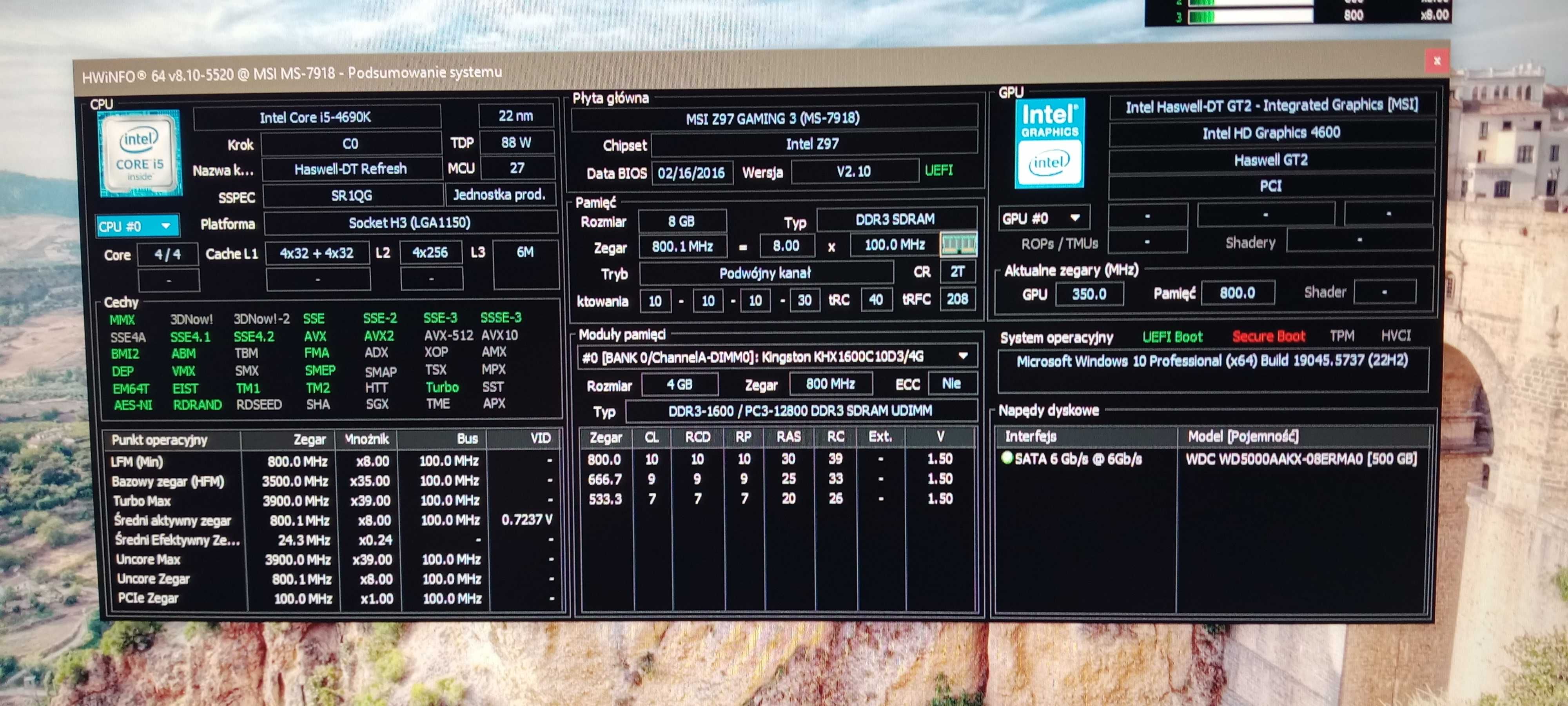This screenshot has height=706, width=1568.
Task: Click the 0.7237 V VID value
Action: [527, 520]
